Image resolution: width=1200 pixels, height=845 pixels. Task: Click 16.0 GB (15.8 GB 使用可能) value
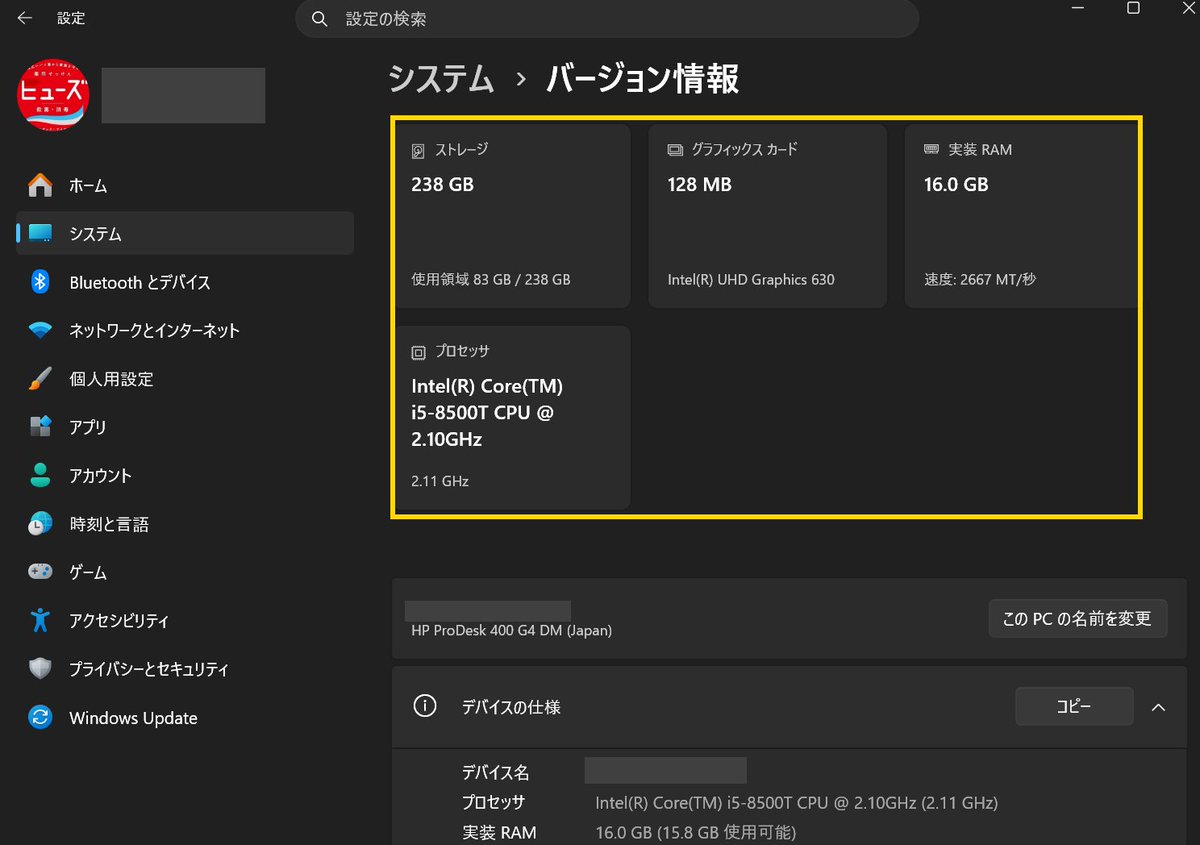point(696,832)
